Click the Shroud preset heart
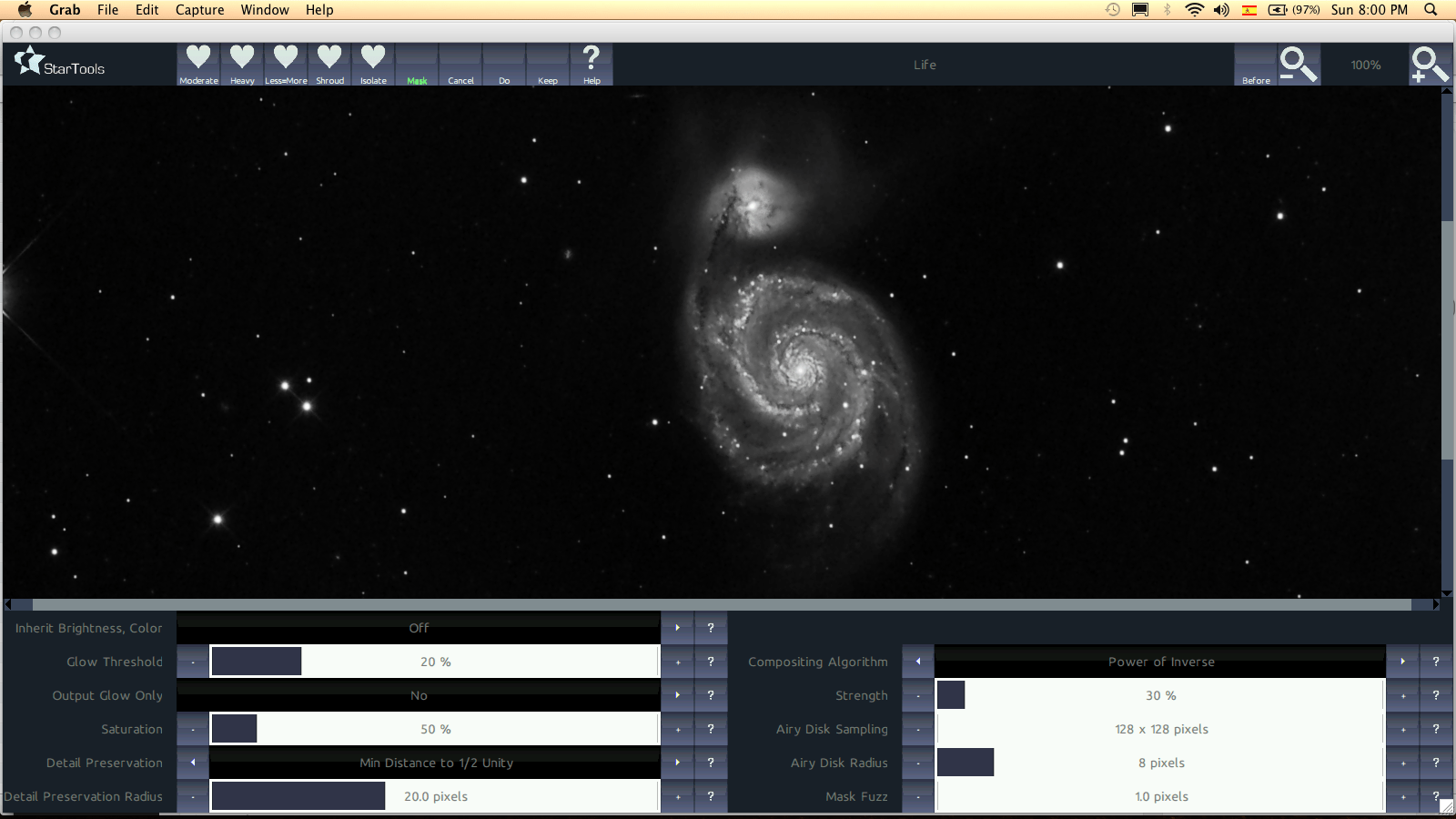1456x819 pixels. point(329,64)
